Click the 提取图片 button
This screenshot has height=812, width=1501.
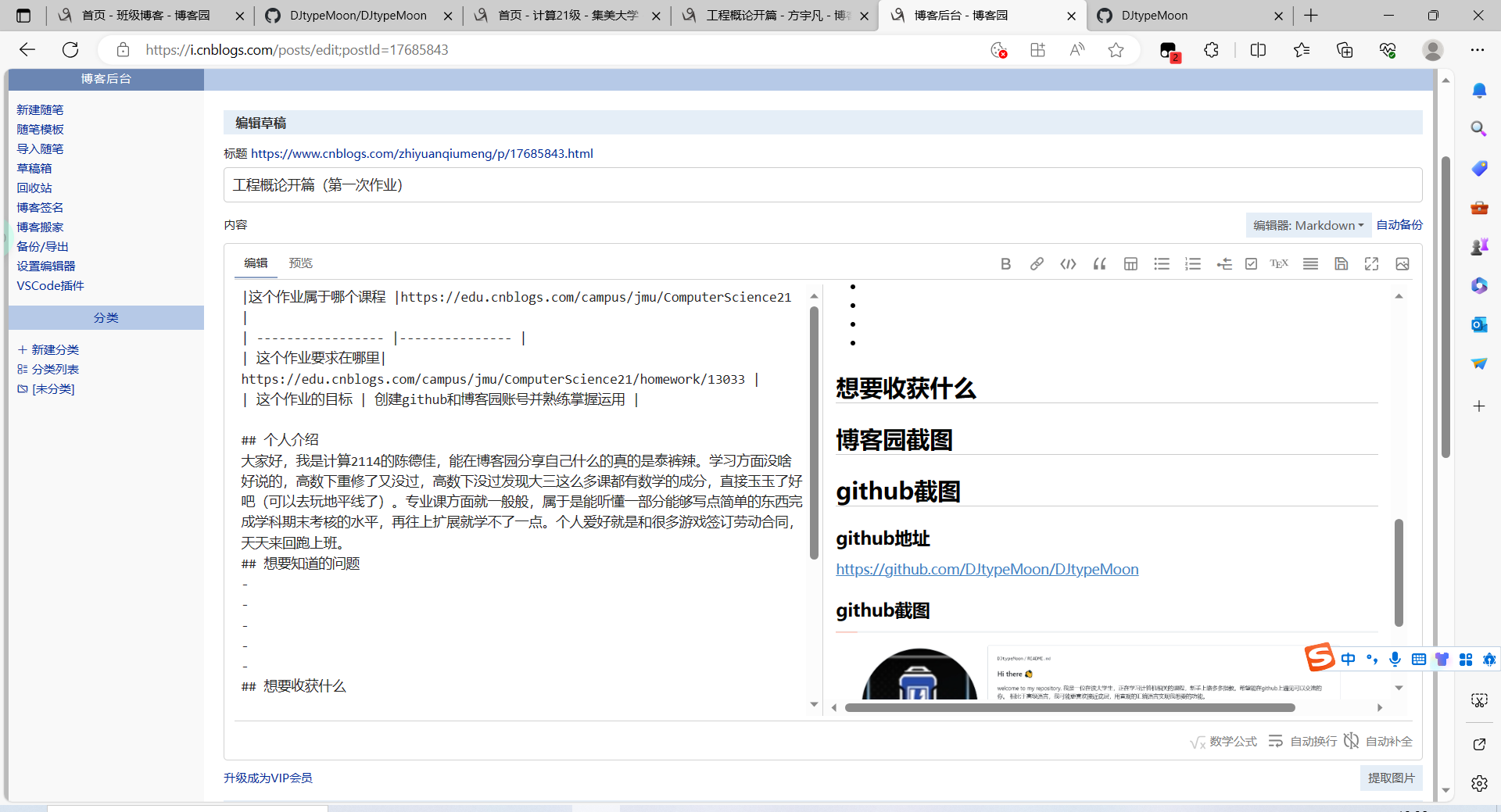pos(1391,778)
